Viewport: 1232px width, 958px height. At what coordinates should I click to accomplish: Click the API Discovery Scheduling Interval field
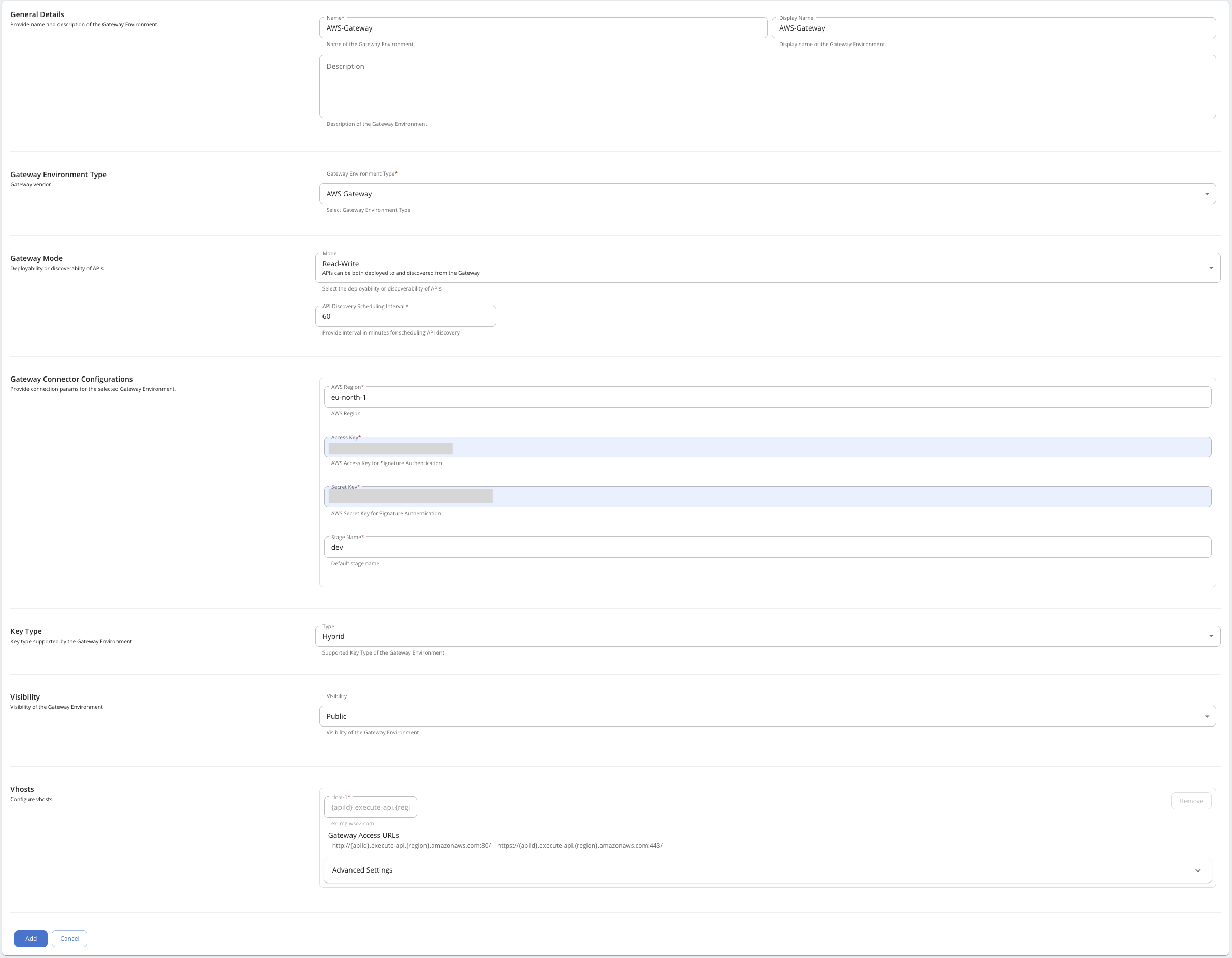(x=405, y=316)
